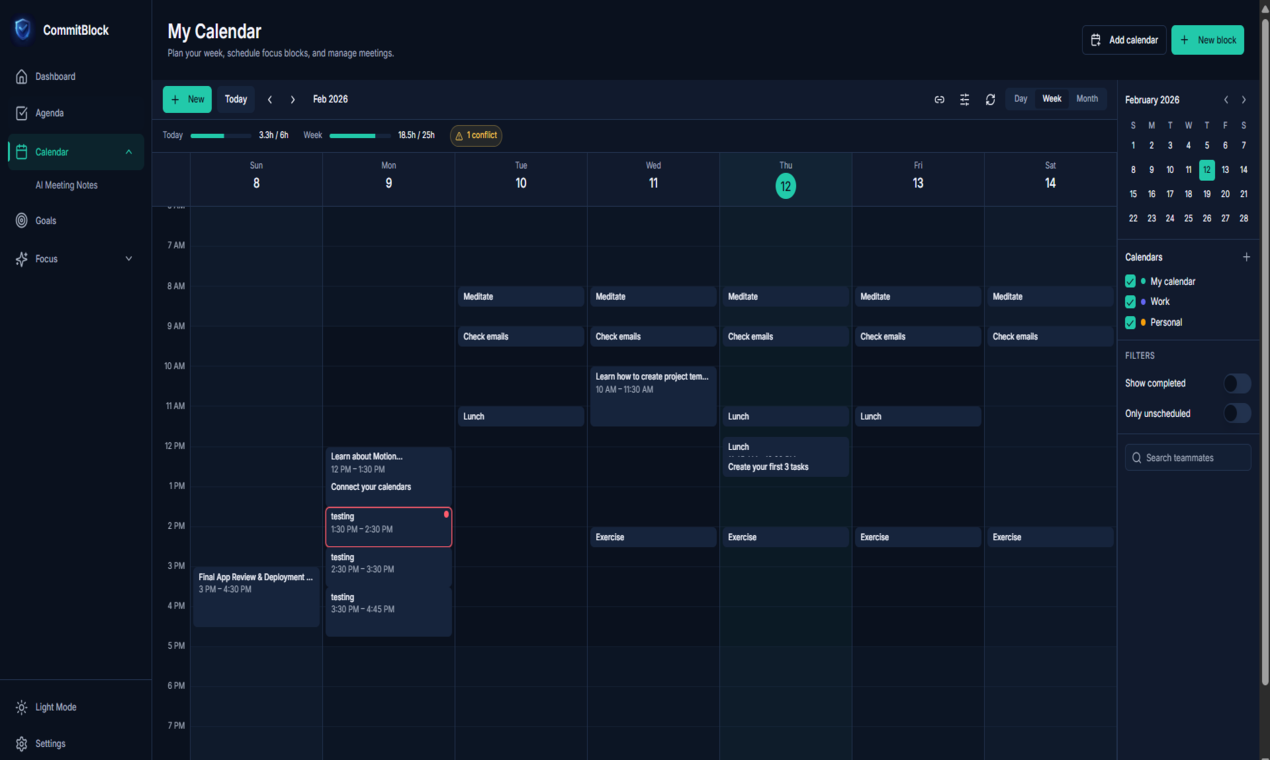
Task: Click the Goals target icon
Action: click(22, 220)
